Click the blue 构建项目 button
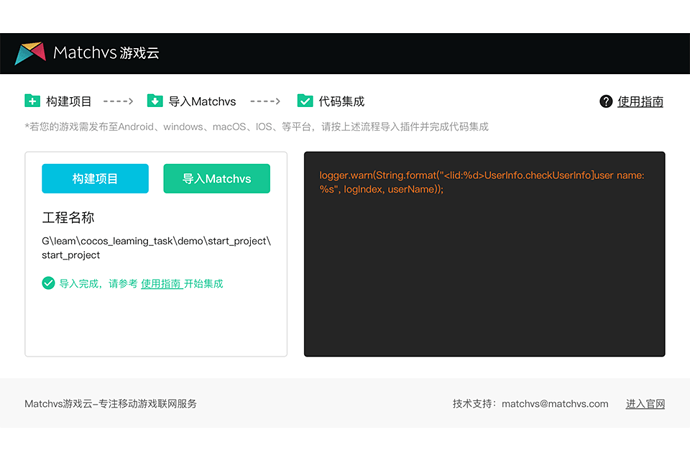690x460 pixels. [x=95, y=178]
